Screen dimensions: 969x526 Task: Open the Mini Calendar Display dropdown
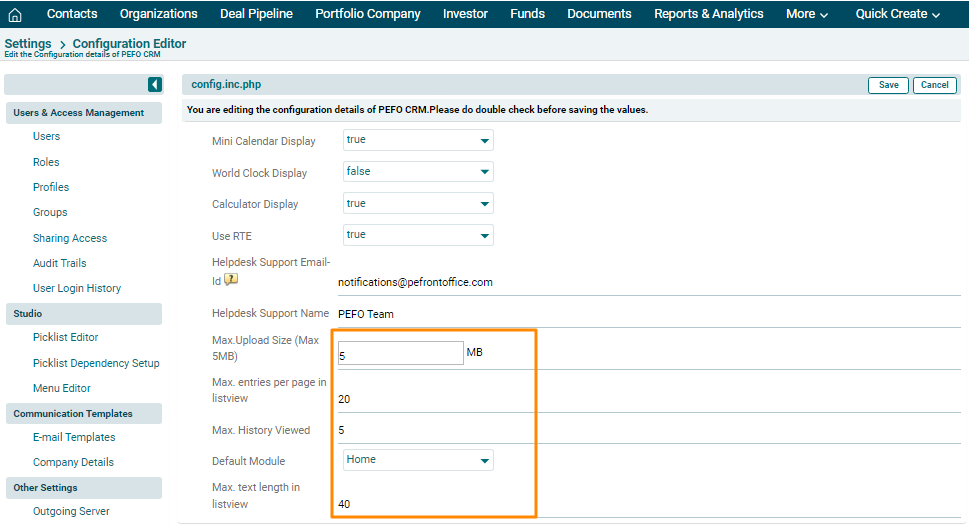pyautogui.click(x=418, y=141)
